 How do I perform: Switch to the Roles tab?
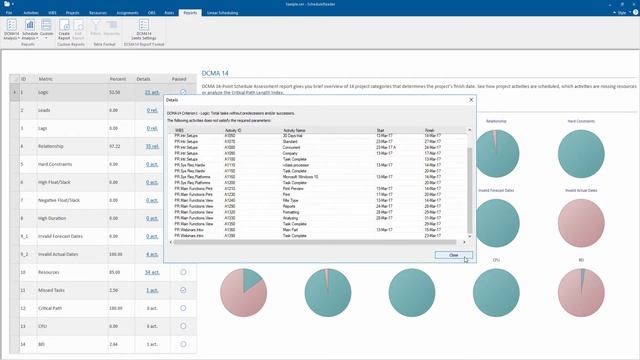click(169, 13)
